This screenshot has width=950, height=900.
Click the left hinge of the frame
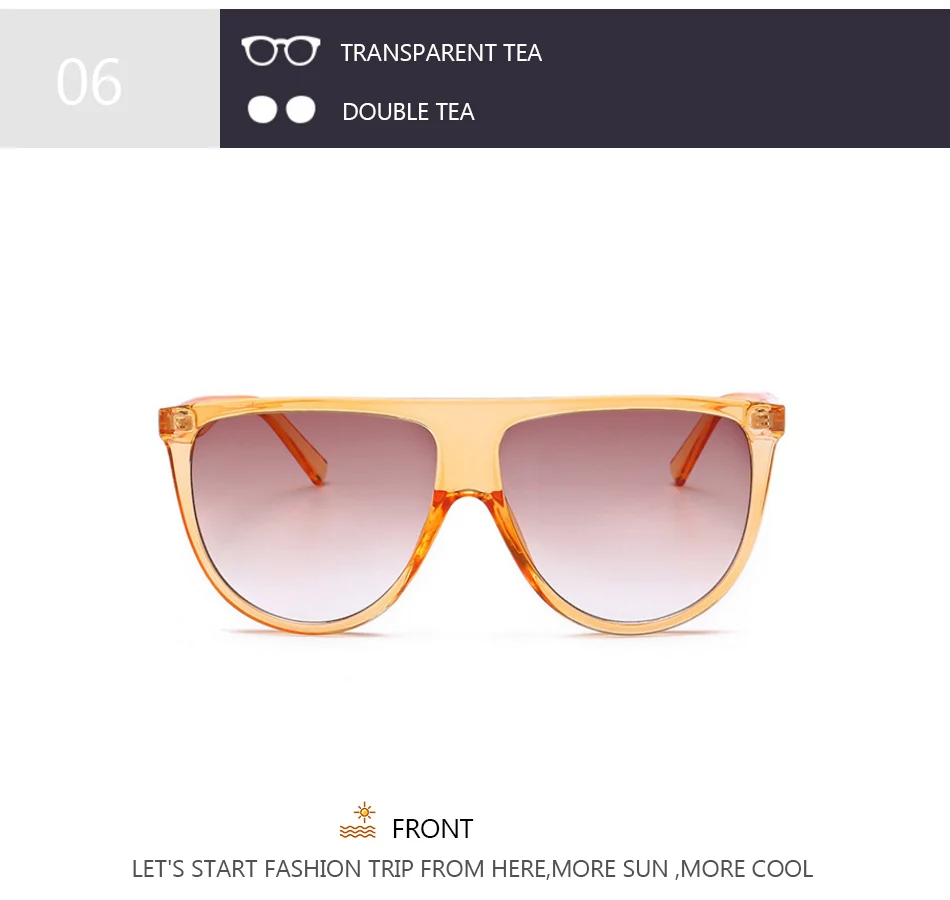click(178, 419)
